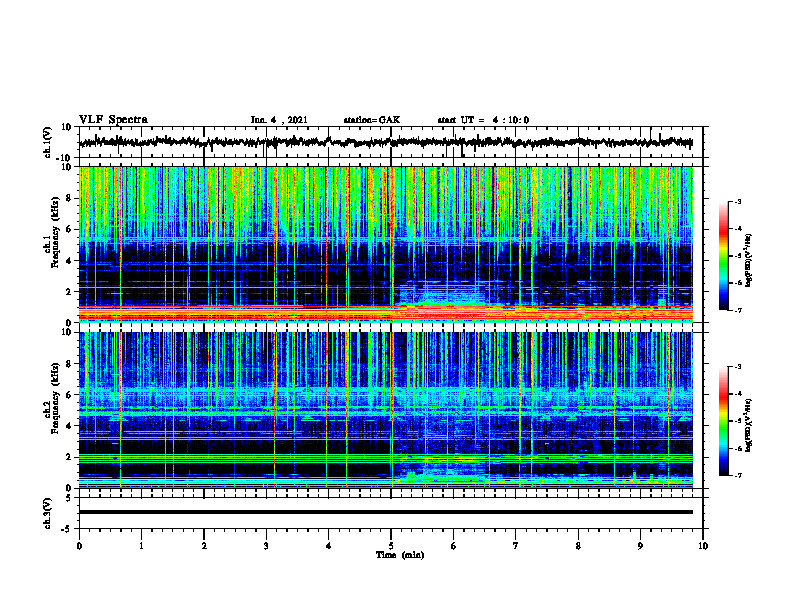The image size is (792, 612).
Task: Click the ch.2 spectrogram "2" kHz tick label
Action: [x=69, y=457]
